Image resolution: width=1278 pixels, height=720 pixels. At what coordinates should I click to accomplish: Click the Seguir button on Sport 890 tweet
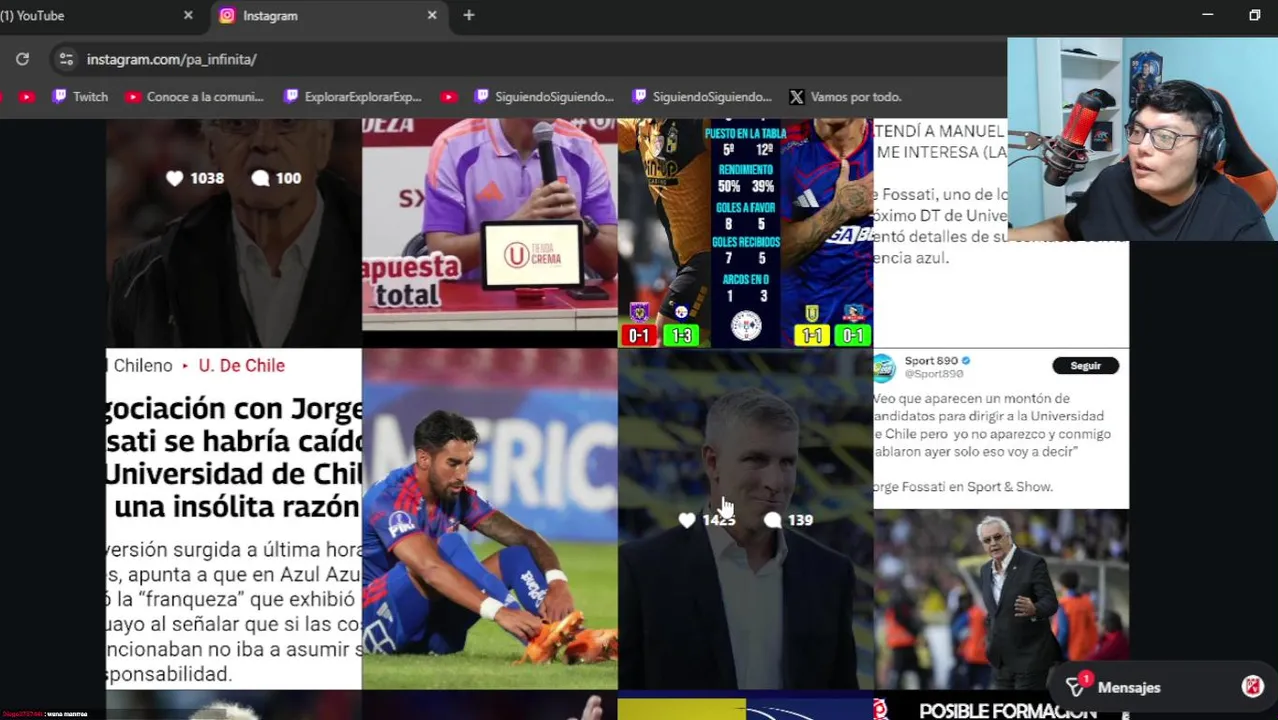point(1085,366)
